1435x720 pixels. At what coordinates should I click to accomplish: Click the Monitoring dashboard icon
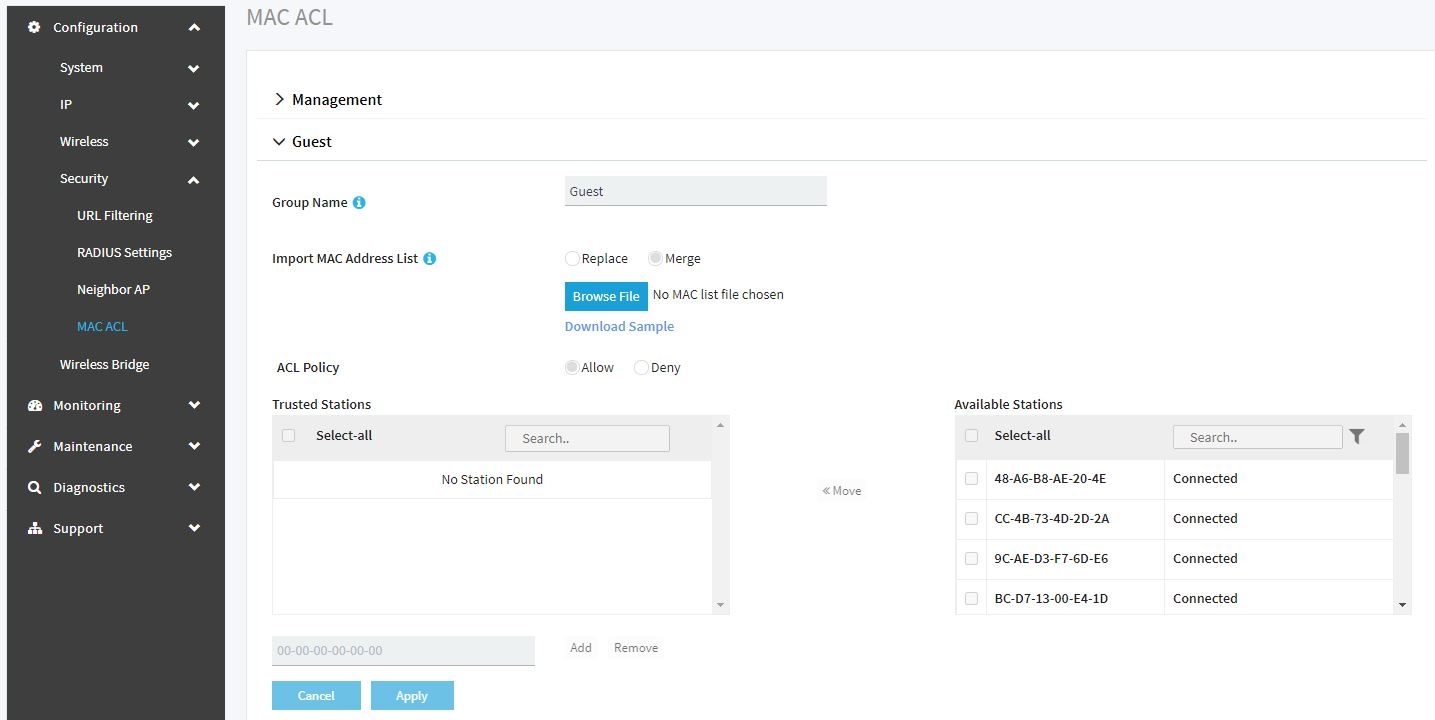click(x=35, y=405)
